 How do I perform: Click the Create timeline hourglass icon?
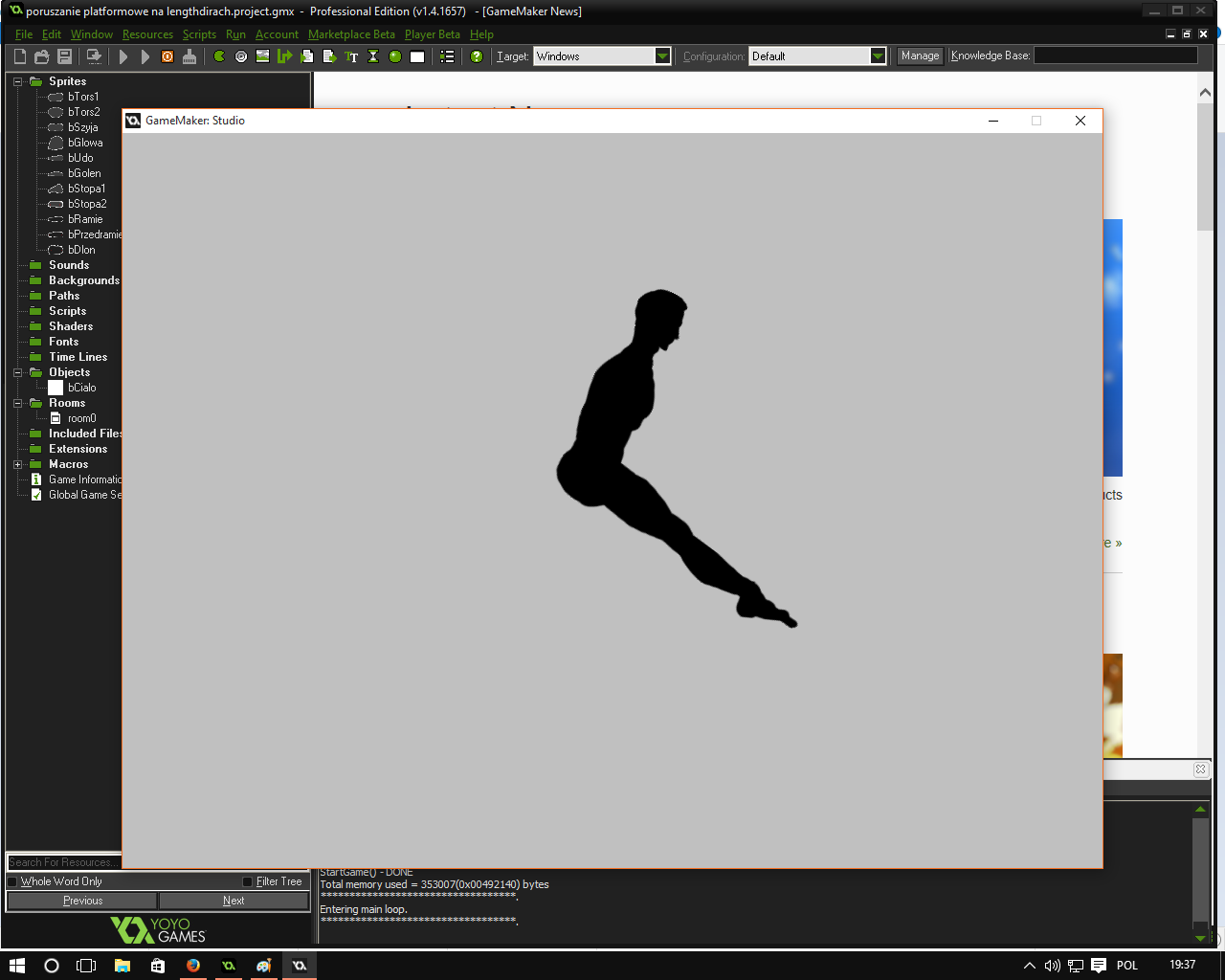tap(373, 56)
